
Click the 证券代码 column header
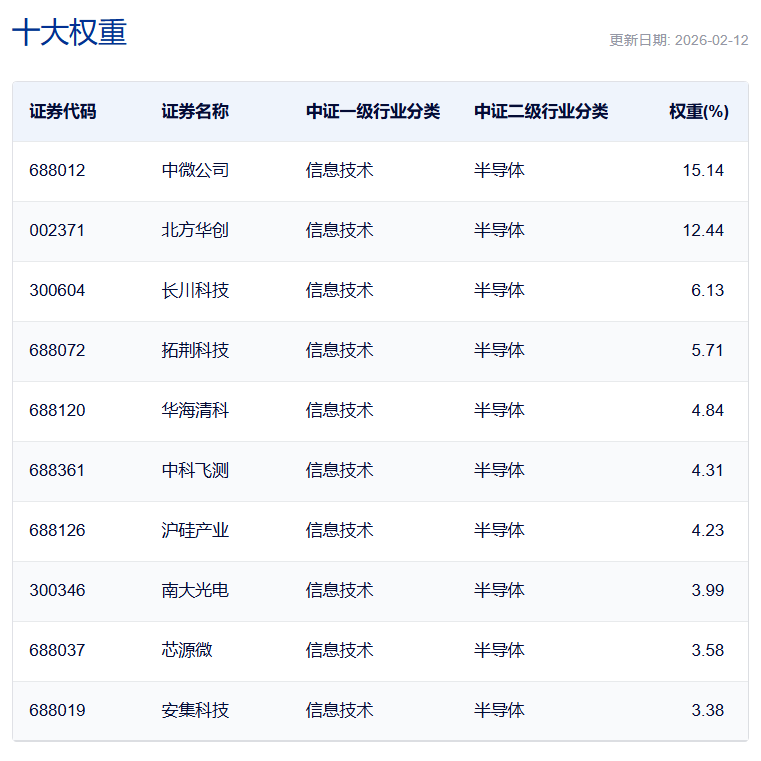tap(63, 112)
